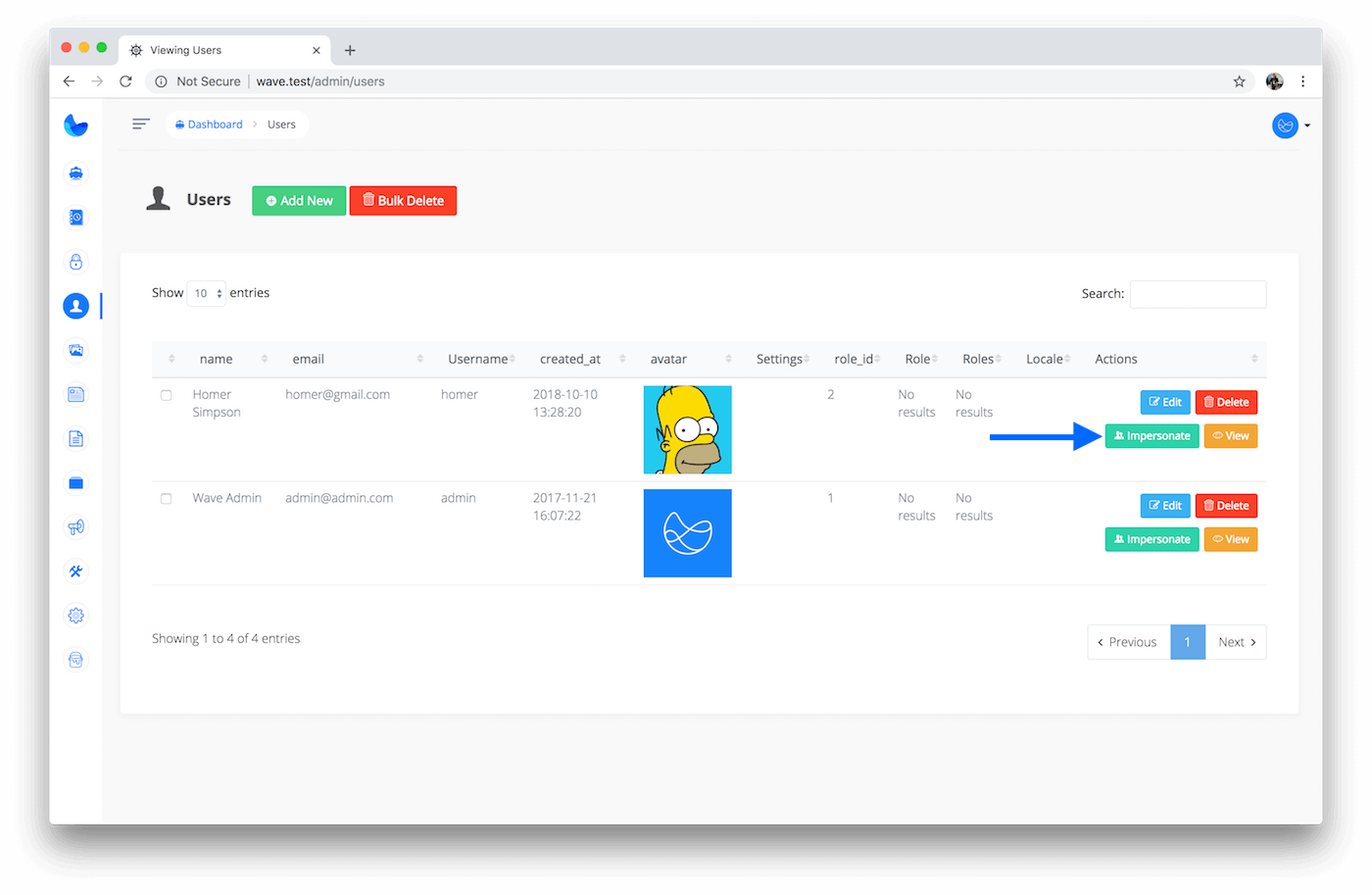Open the megaphone Announcements sidebar icon

point(75,527)
